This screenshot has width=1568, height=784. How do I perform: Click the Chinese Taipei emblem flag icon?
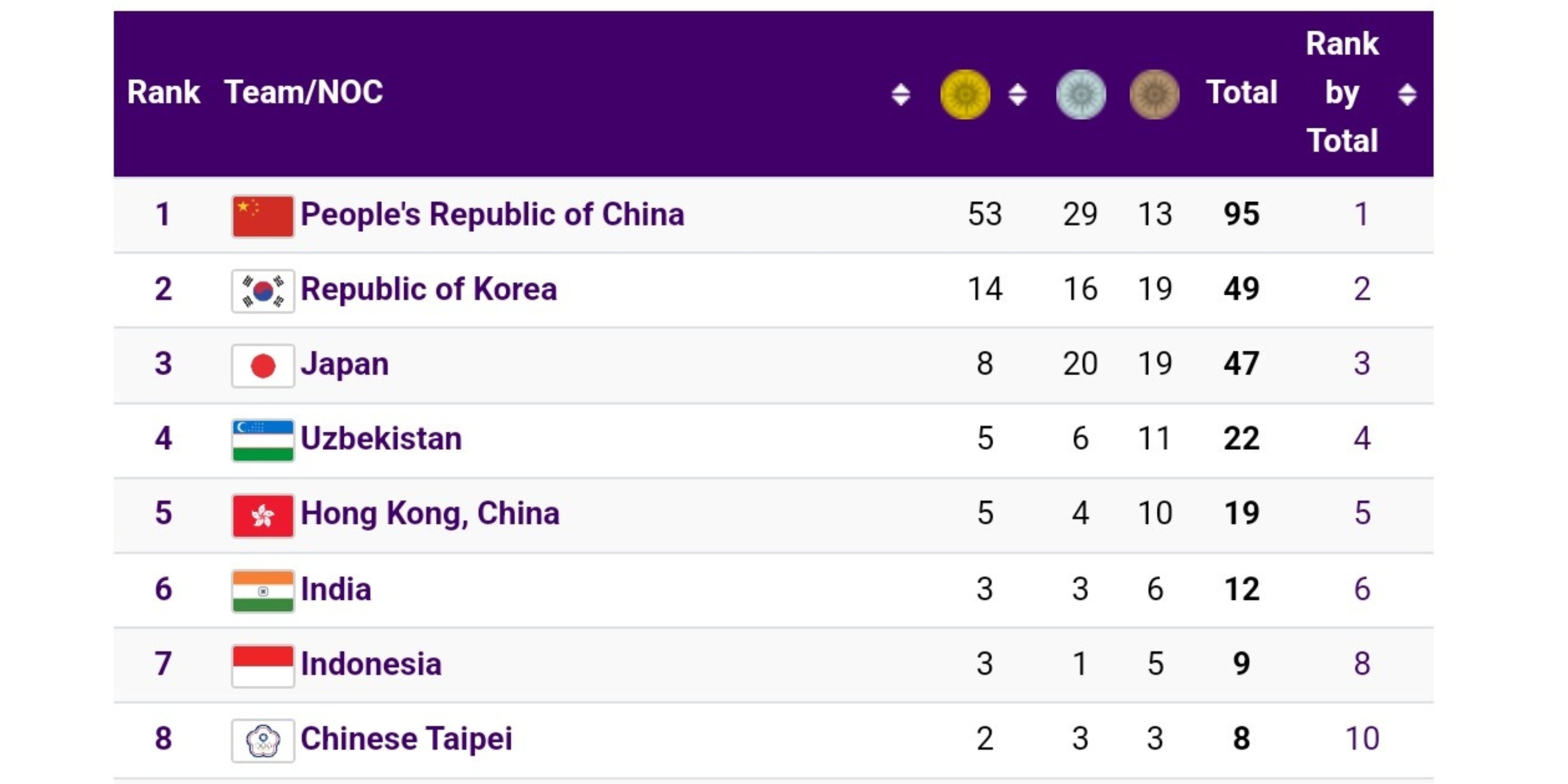(x=263, y=740)
